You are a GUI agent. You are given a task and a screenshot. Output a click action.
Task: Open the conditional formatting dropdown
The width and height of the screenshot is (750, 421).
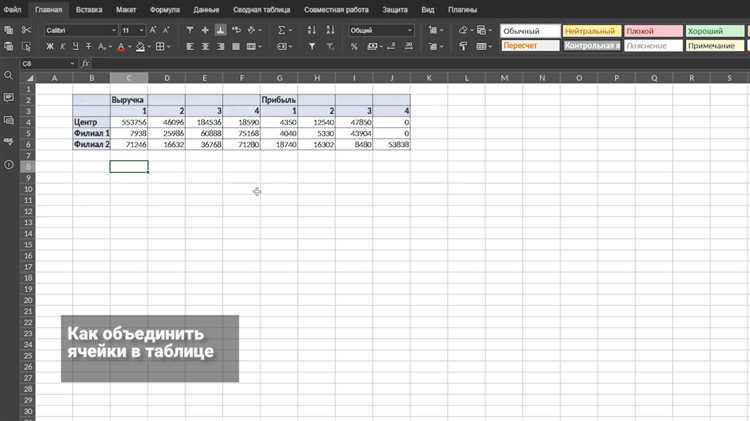pyautogui.click(x=484, y=30)
